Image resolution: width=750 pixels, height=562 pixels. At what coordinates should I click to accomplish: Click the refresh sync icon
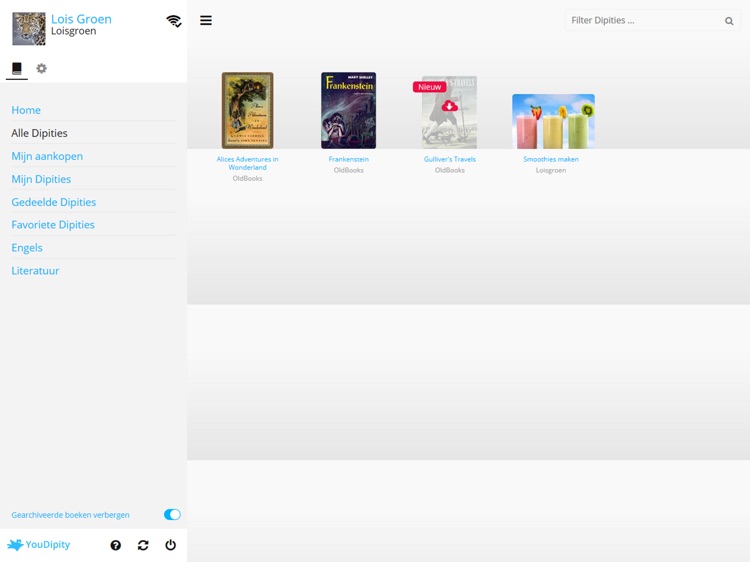[143, 545]
